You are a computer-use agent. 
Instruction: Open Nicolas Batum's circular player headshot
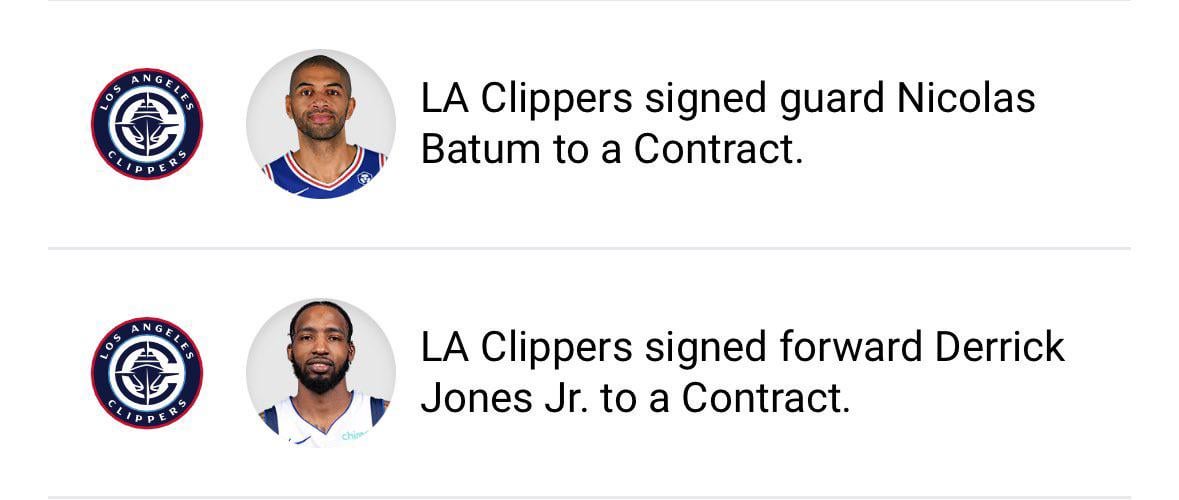coord(321,124)
